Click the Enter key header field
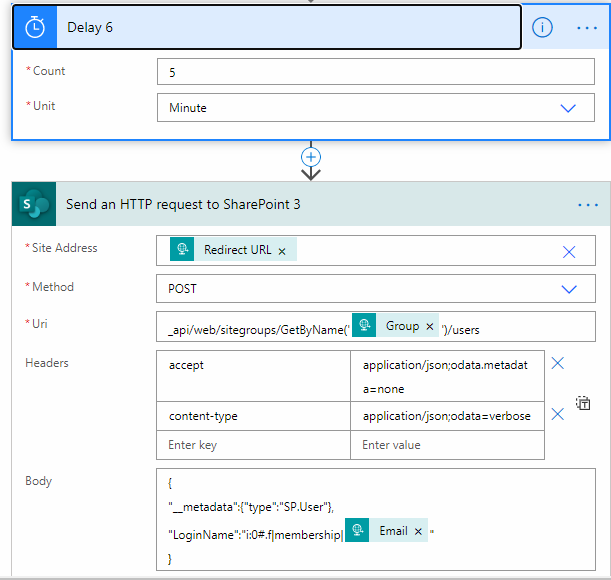Viewport: 611px width, 580px height. coord(253,445)
